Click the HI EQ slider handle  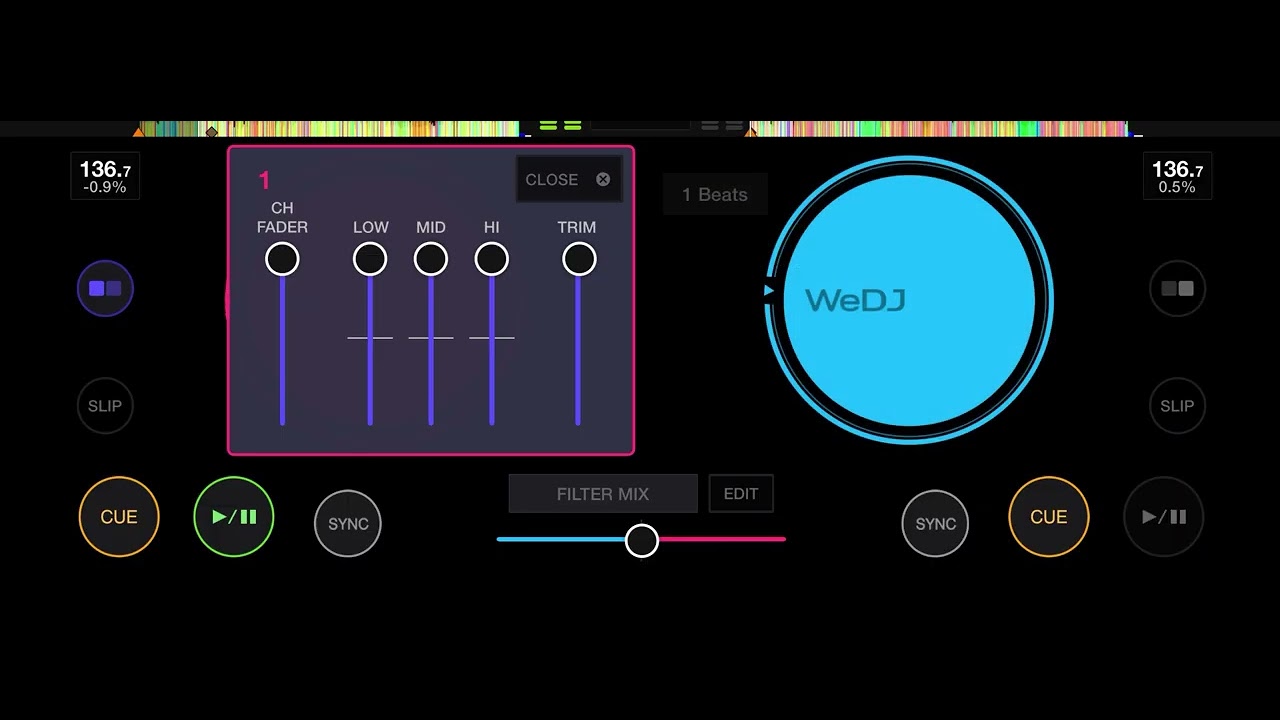click(x=492, y=260)
